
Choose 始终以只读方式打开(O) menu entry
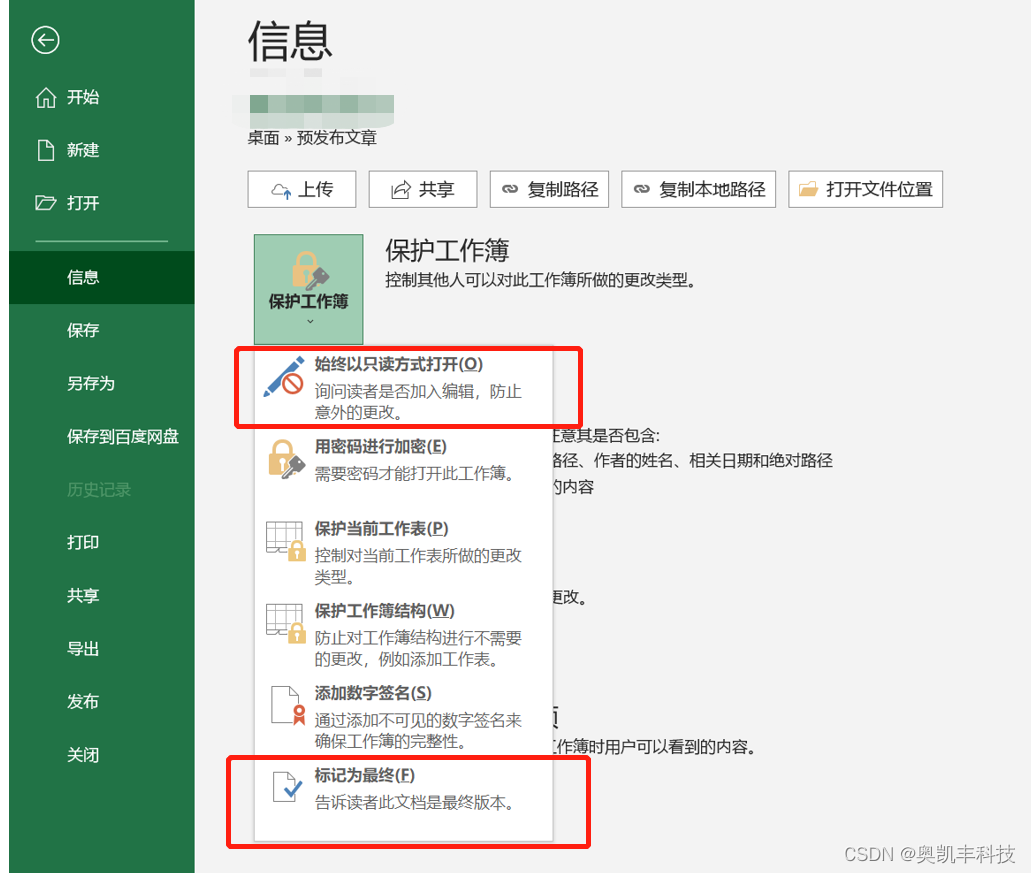click(x=403, y=387)
